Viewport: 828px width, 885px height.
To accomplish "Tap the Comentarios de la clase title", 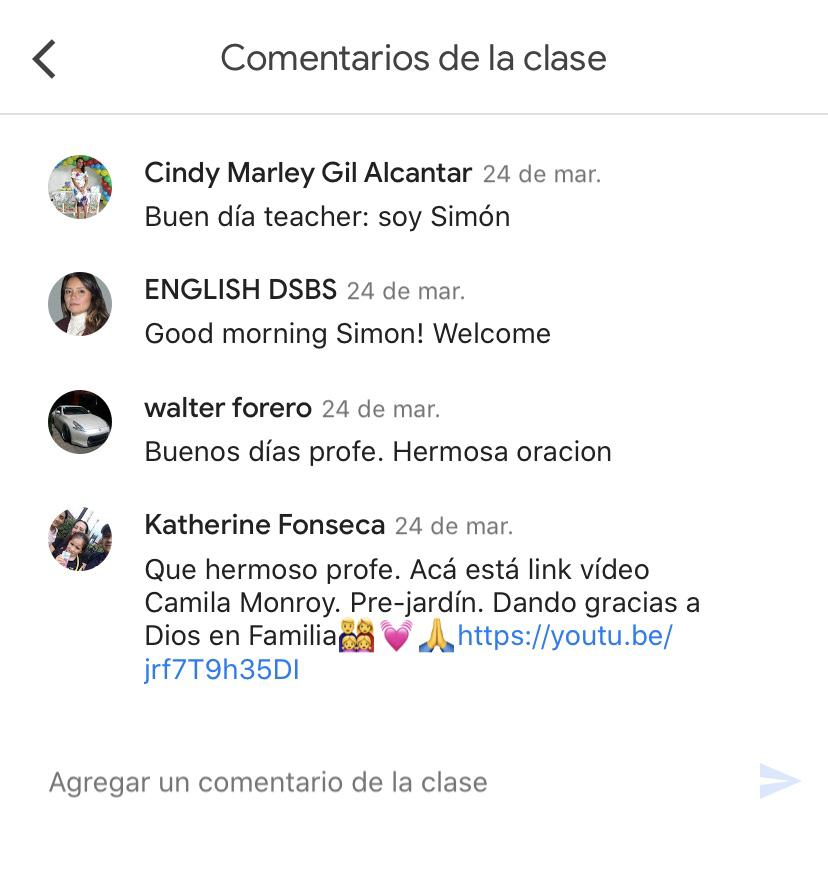I will [x=413, y=58].
